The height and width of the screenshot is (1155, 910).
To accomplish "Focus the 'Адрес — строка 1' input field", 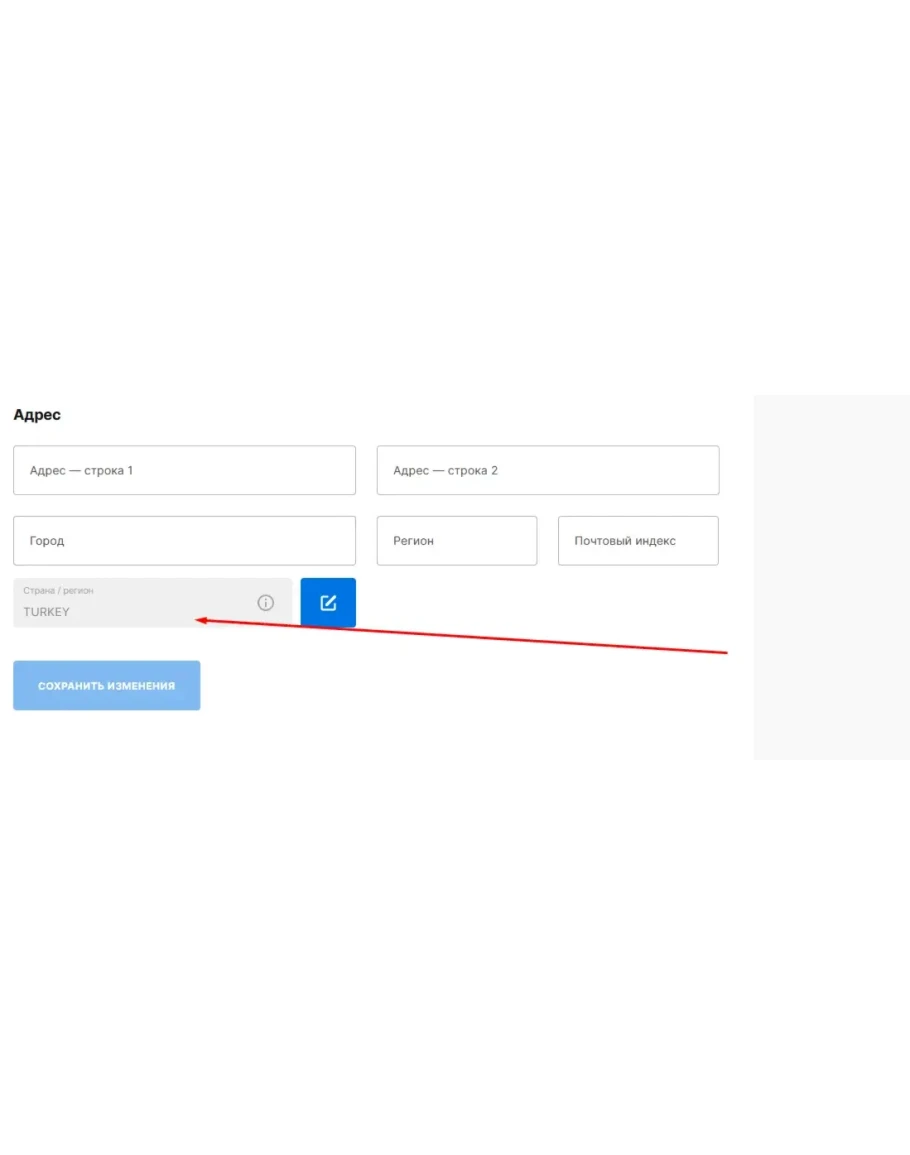I will point(184,470).
